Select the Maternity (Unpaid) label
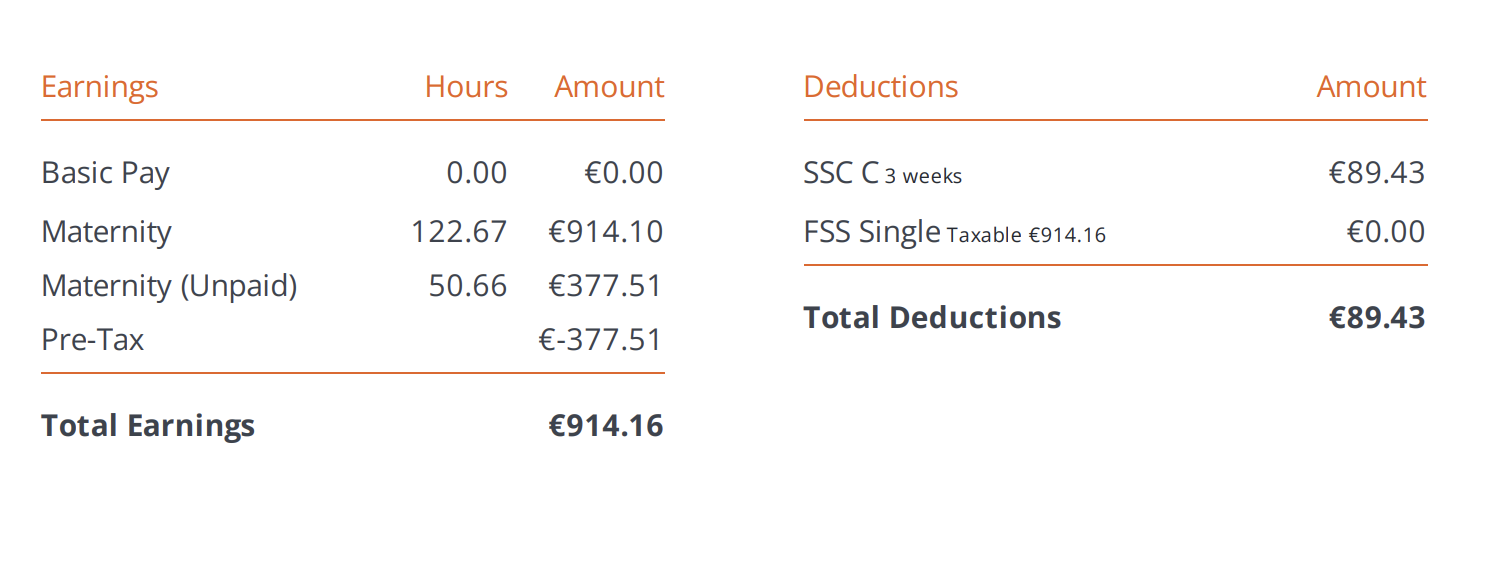 [x=170, y=287]
